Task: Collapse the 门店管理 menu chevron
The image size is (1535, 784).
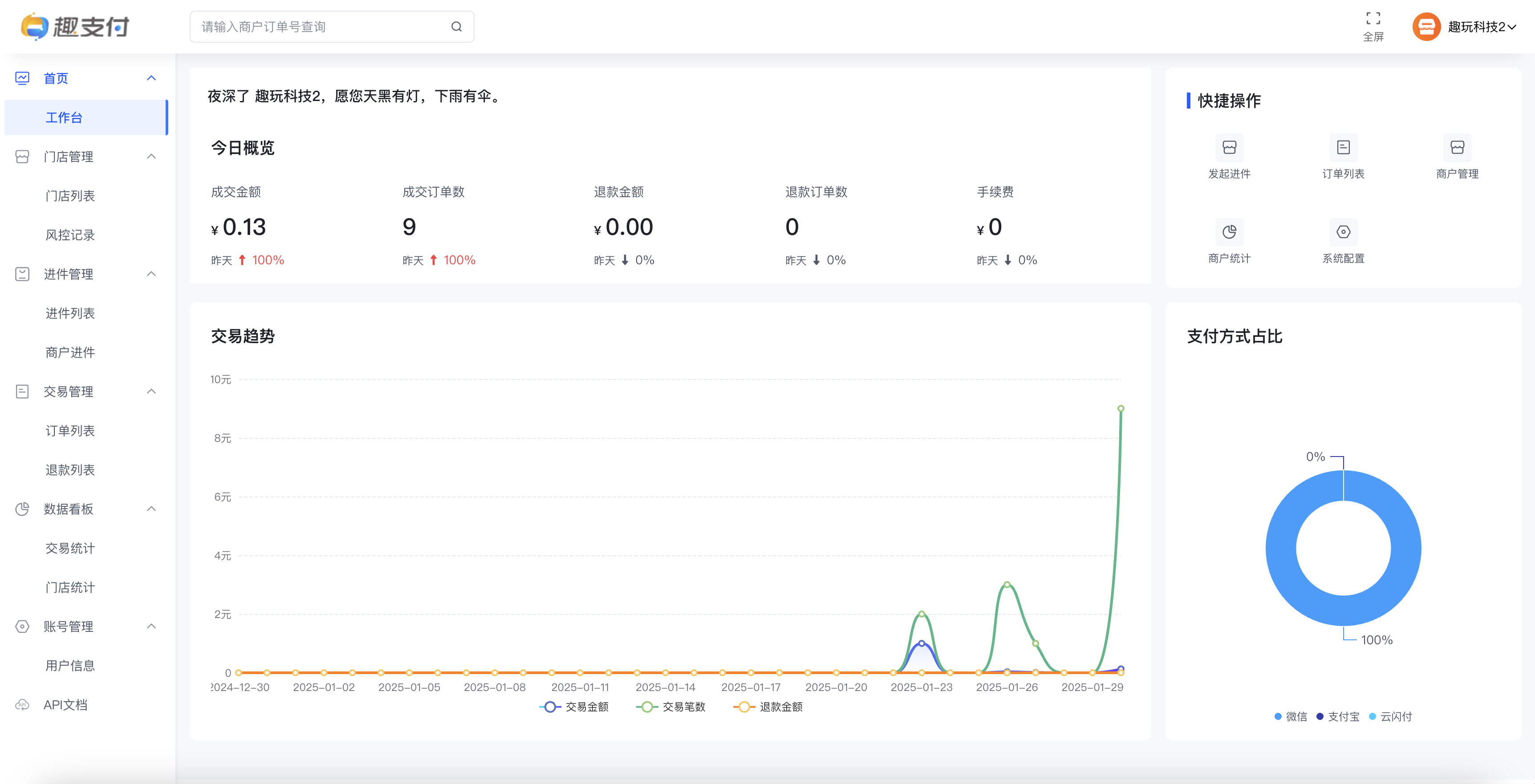Action: (x=151, y=157)
